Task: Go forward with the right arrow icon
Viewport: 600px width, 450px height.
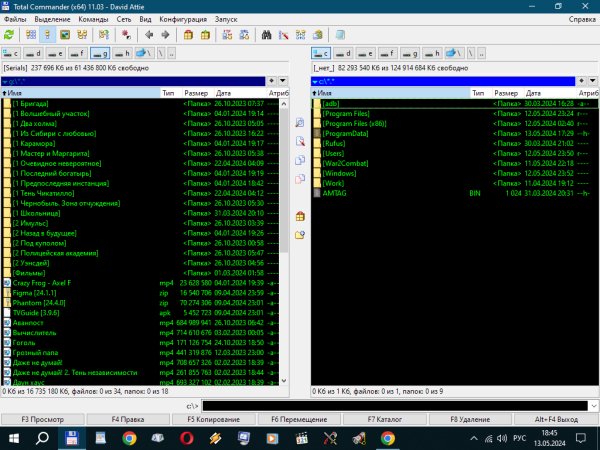Action: coord(165,35)
